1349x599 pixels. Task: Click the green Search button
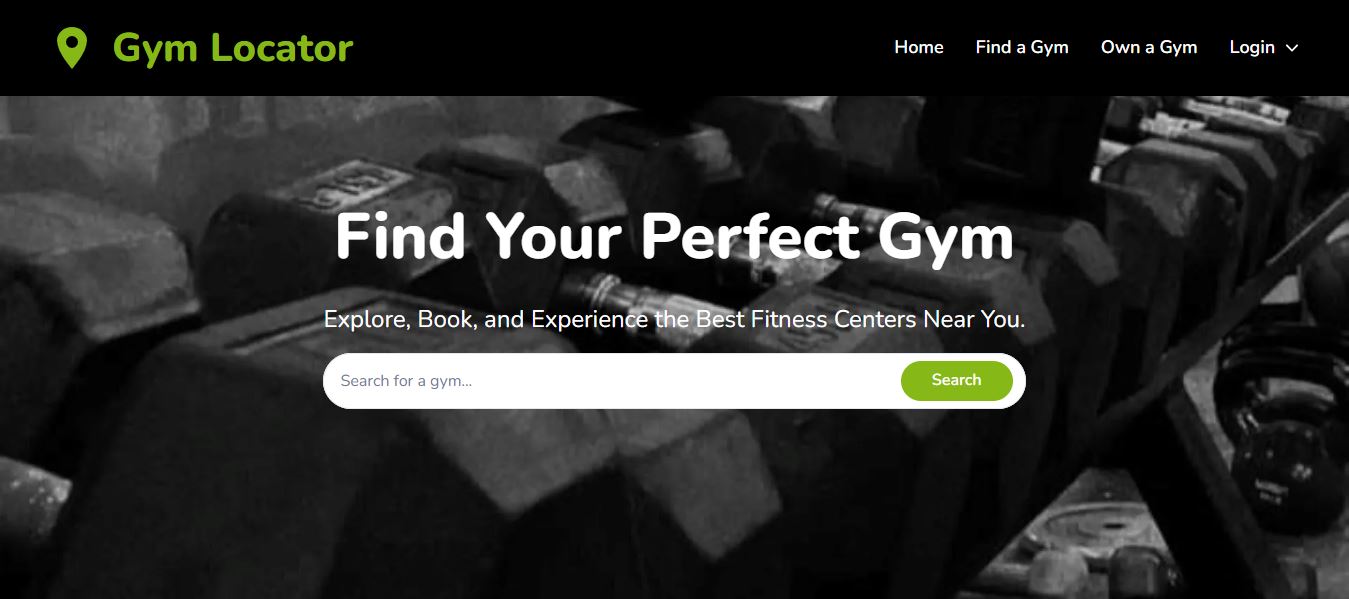tap(956, 380)
